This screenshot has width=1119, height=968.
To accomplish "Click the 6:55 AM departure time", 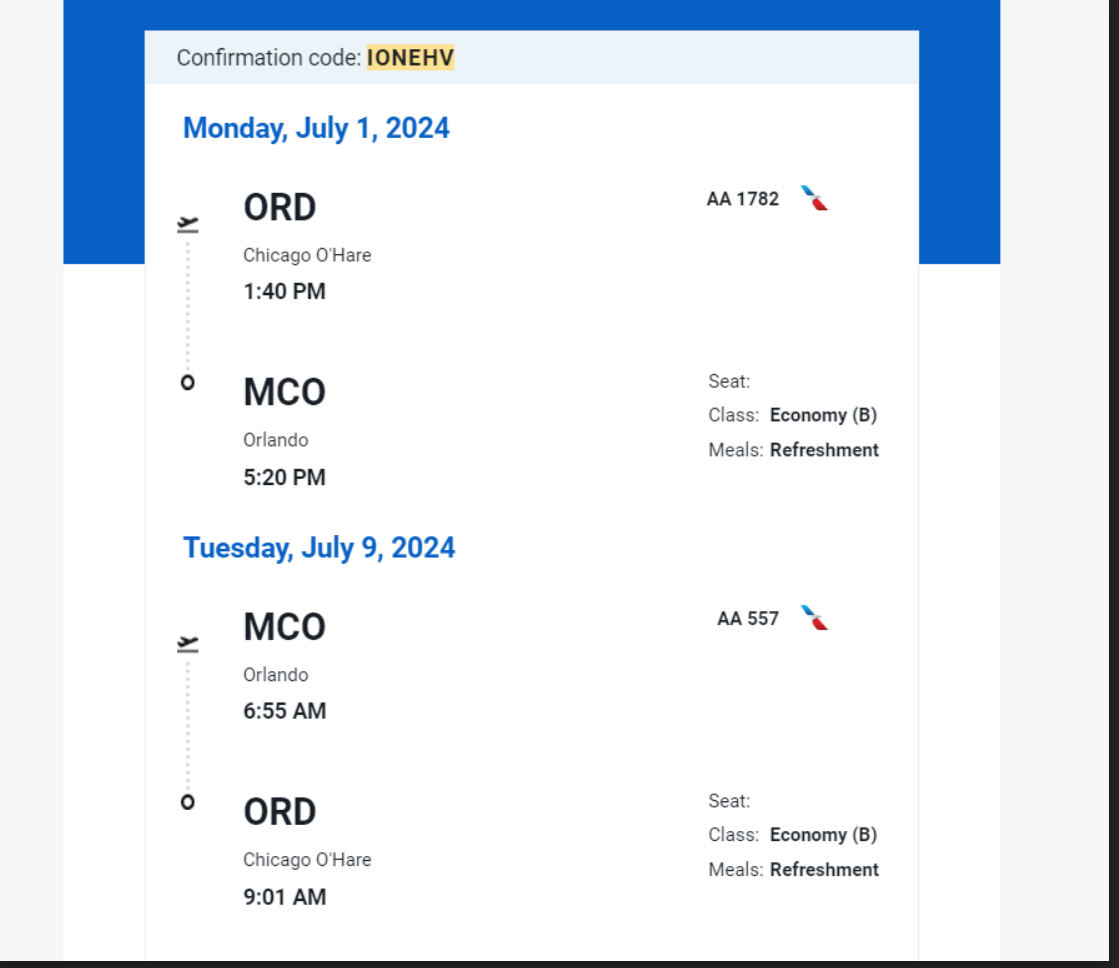I will 285,711.
